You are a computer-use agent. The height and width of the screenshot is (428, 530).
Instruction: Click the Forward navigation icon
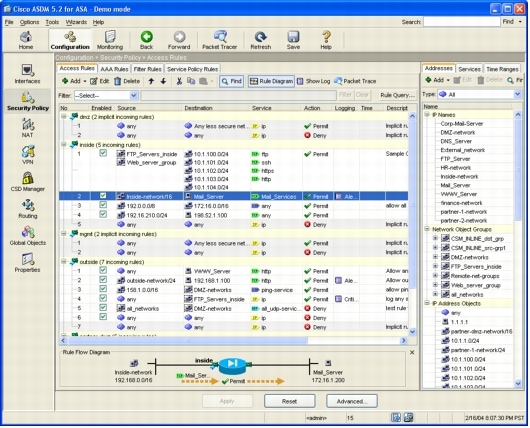coord(179,40)
